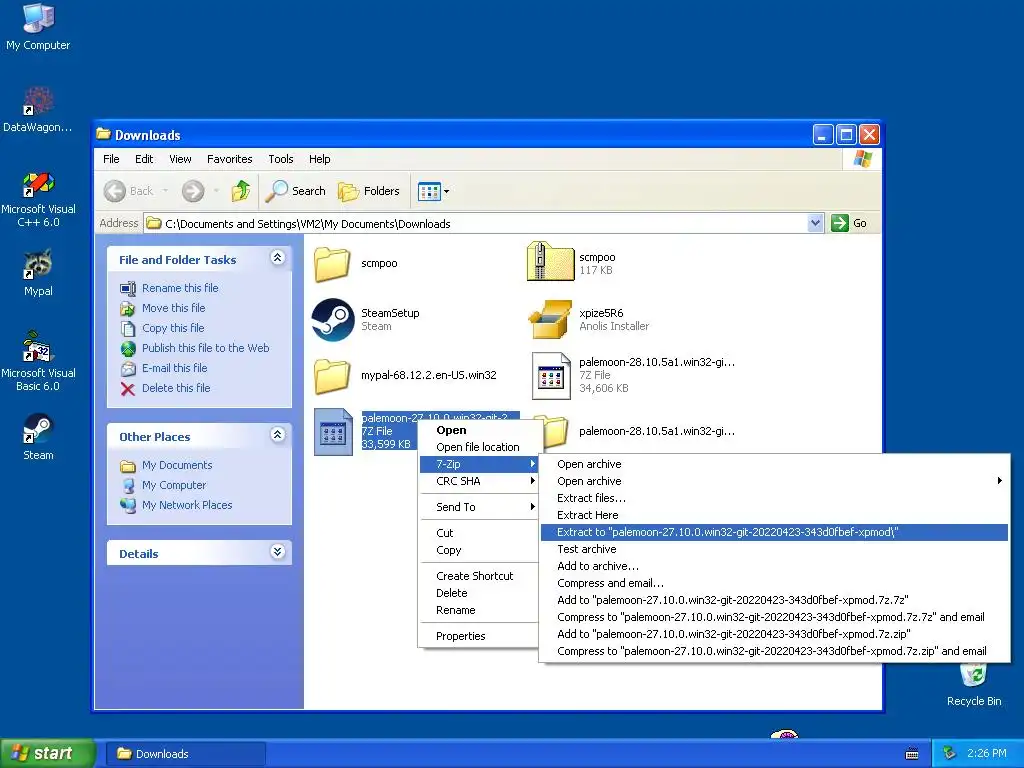Open the File menu
The width and height of the screenshot is (1024, 768).
point(111,159)
